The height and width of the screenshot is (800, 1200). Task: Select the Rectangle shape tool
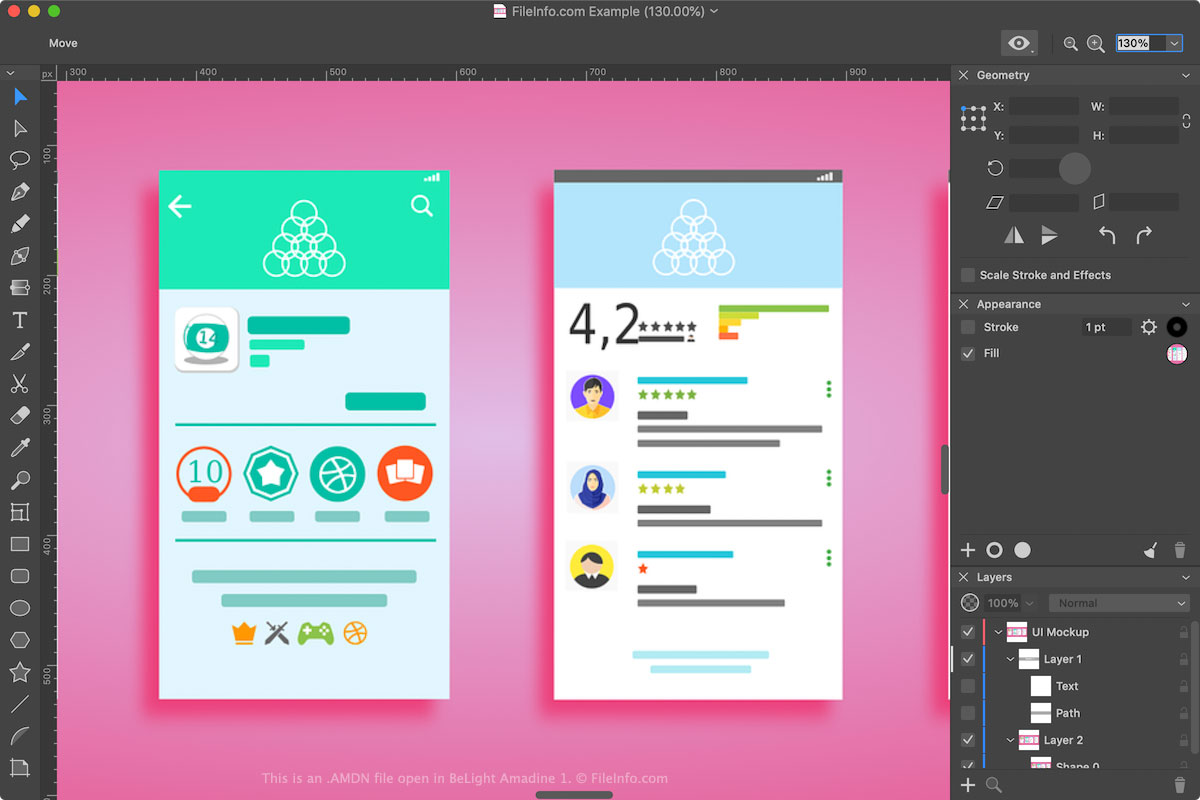[20, 544]
